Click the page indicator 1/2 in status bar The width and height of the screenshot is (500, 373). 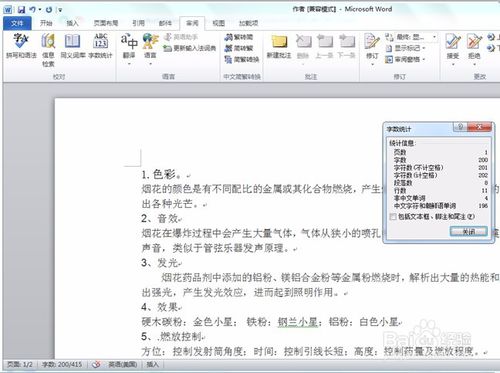coord(20,364)
